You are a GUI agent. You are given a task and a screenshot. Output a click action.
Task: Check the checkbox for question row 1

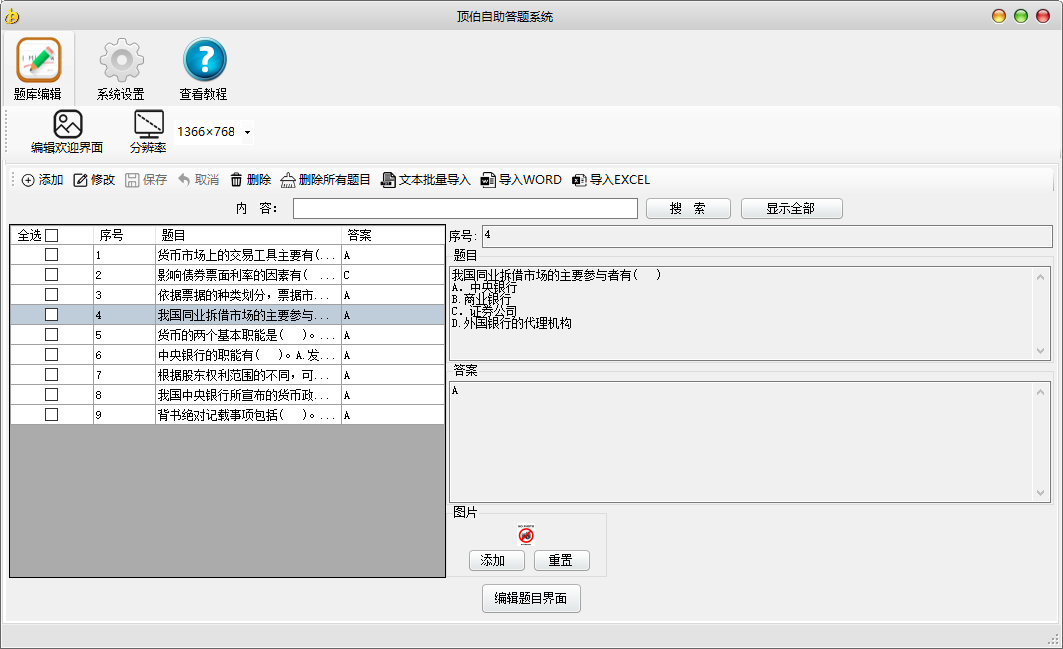pos(52,255)
